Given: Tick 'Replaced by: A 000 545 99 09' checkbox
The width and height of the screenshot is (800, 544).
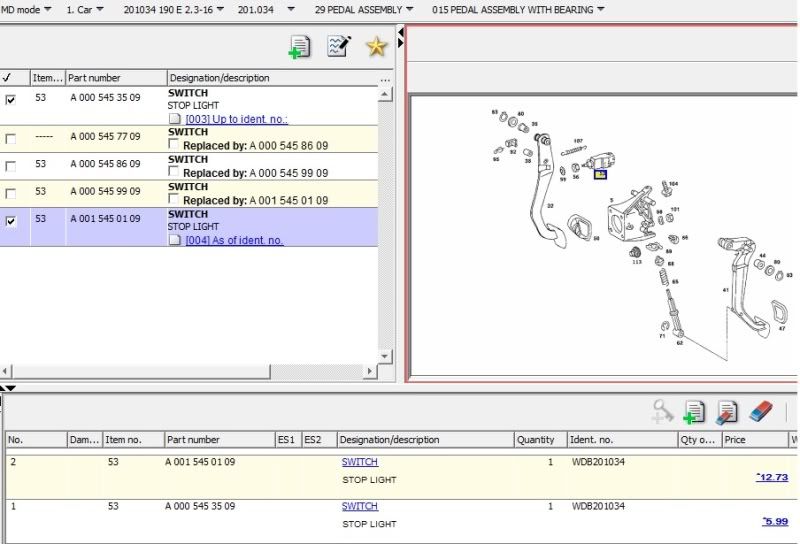Looking at the screenshot, I should pyautogui.click(x=174, y=171).
